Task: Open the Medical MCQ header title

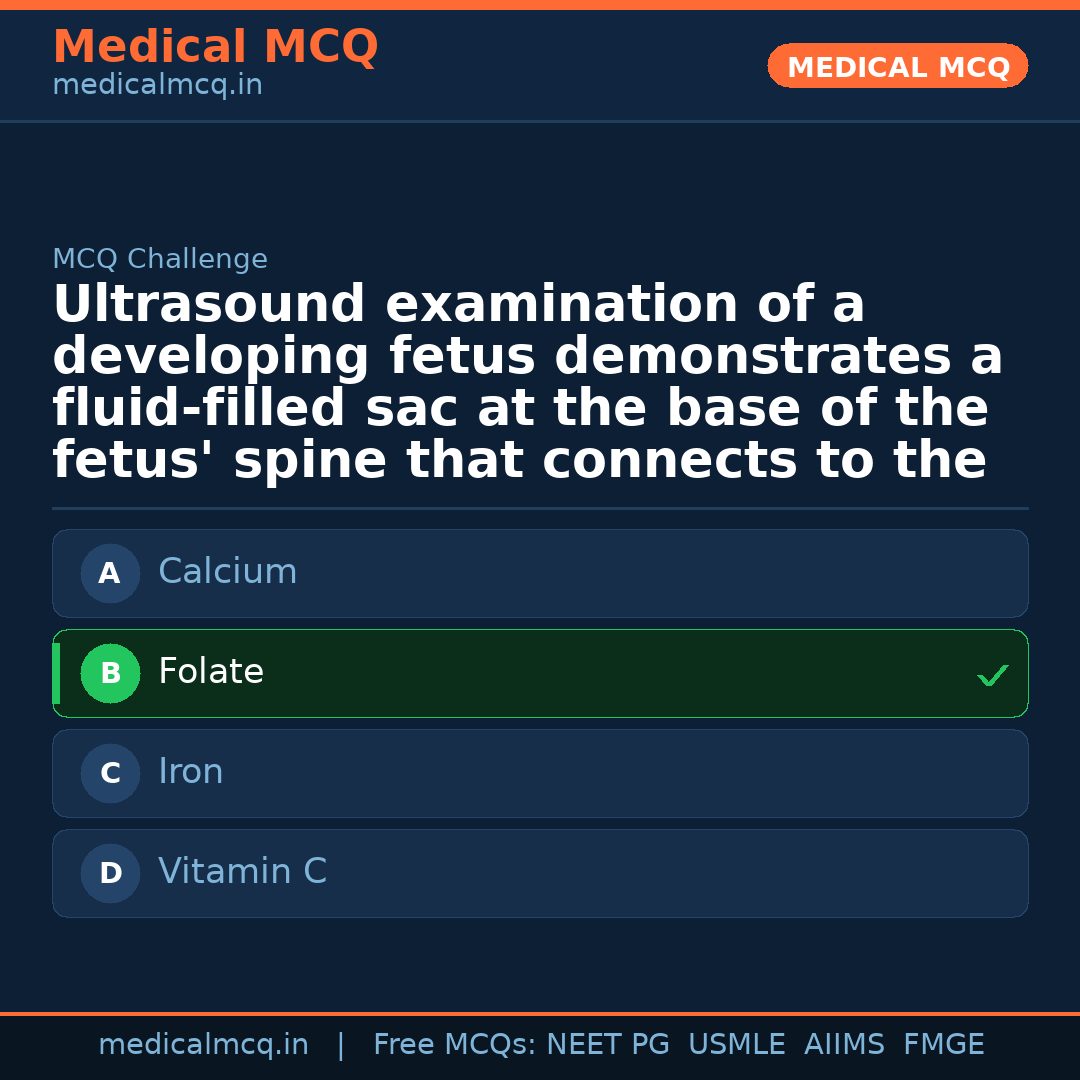Action: coord(215,47)
